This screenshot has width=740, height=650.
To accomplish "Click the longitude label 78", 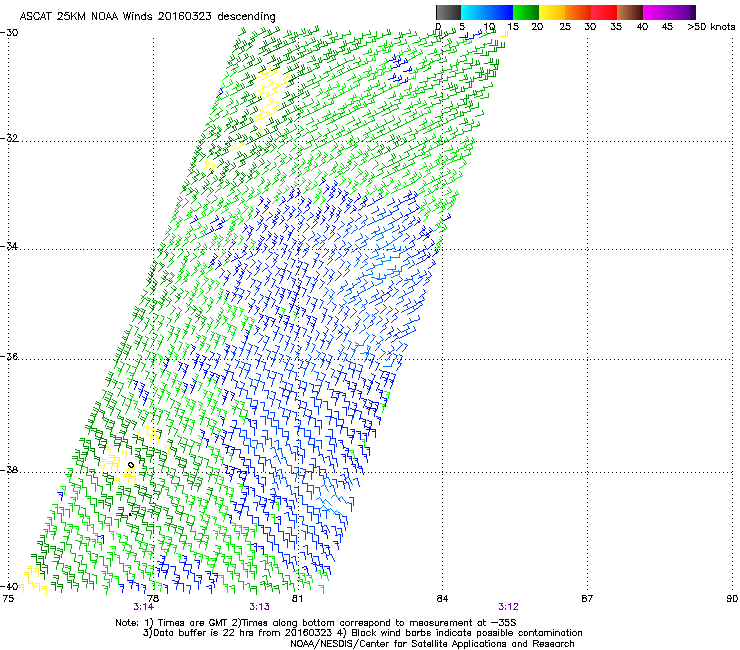I will [x=152, y=599].
